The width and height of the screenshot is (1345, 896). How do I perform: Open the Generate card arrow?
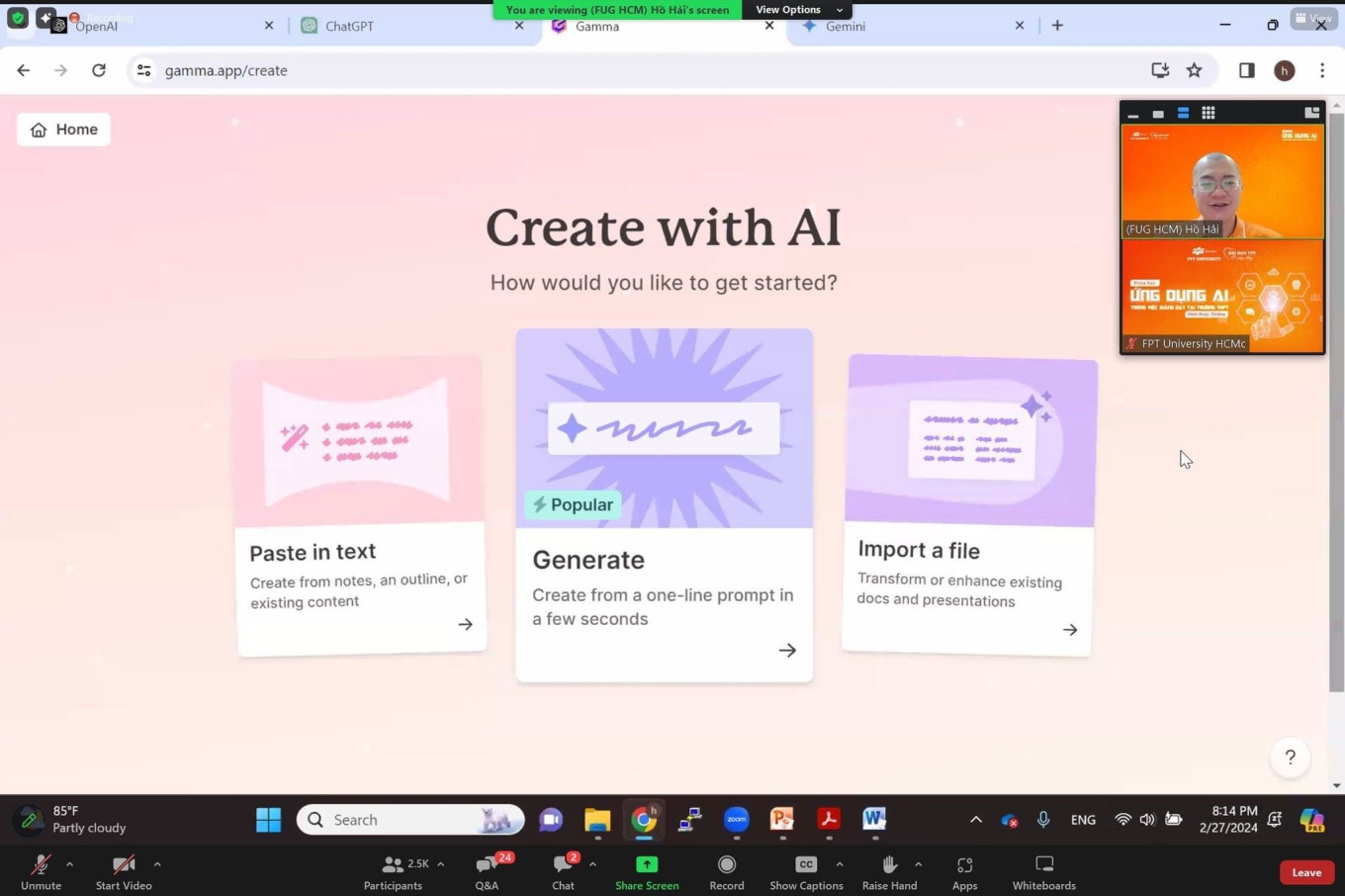click(787, 650)
